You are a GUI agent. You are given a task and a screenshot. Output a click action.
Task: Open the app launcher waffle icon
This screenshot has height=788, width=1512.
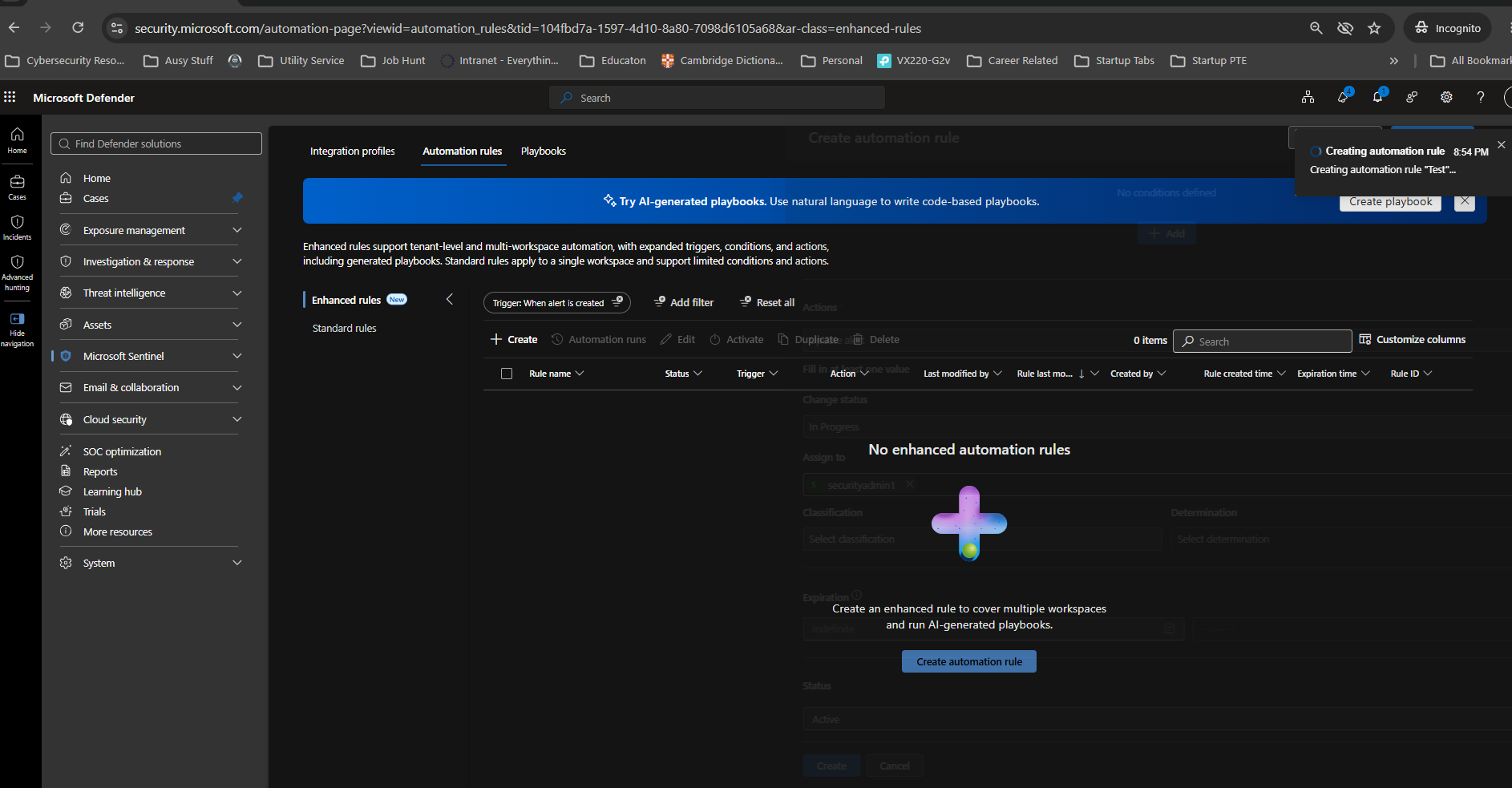pos(10,97)
